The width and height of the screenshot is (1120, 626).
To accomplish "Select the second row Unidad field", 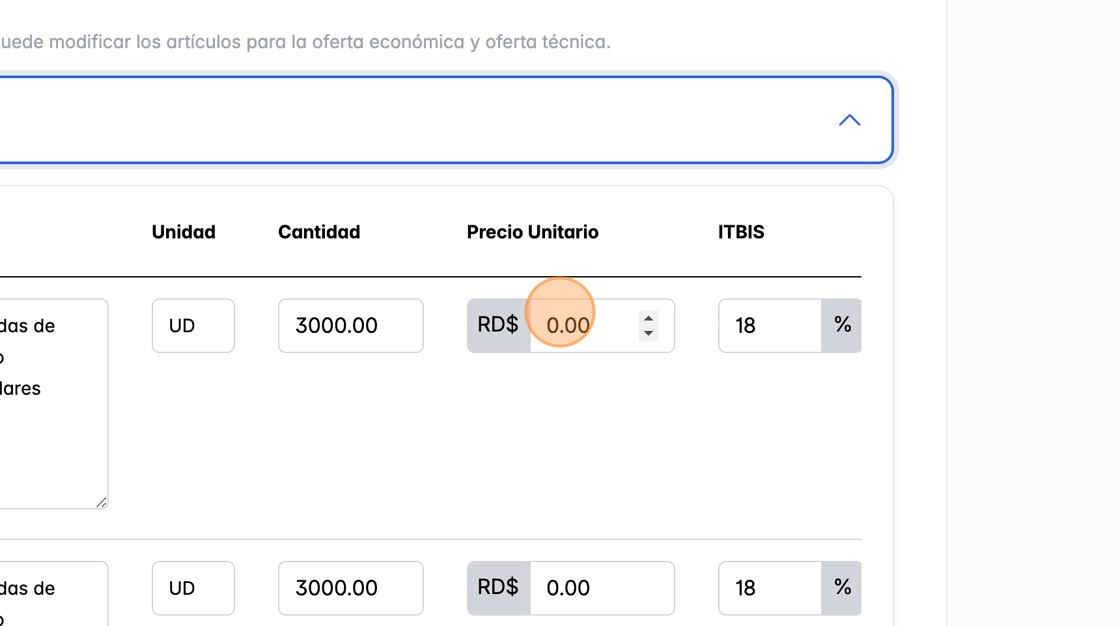I will pos(193,588).
